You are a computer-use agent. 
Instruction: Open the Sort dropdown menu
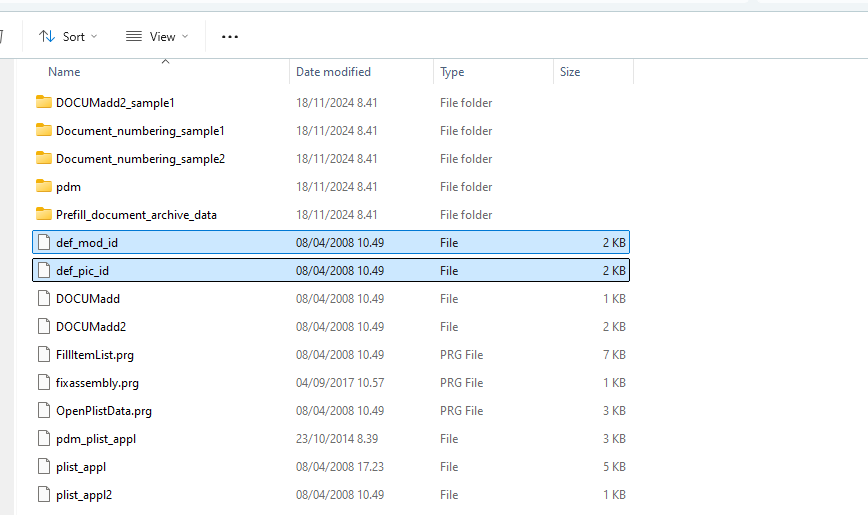pos(68,36)
